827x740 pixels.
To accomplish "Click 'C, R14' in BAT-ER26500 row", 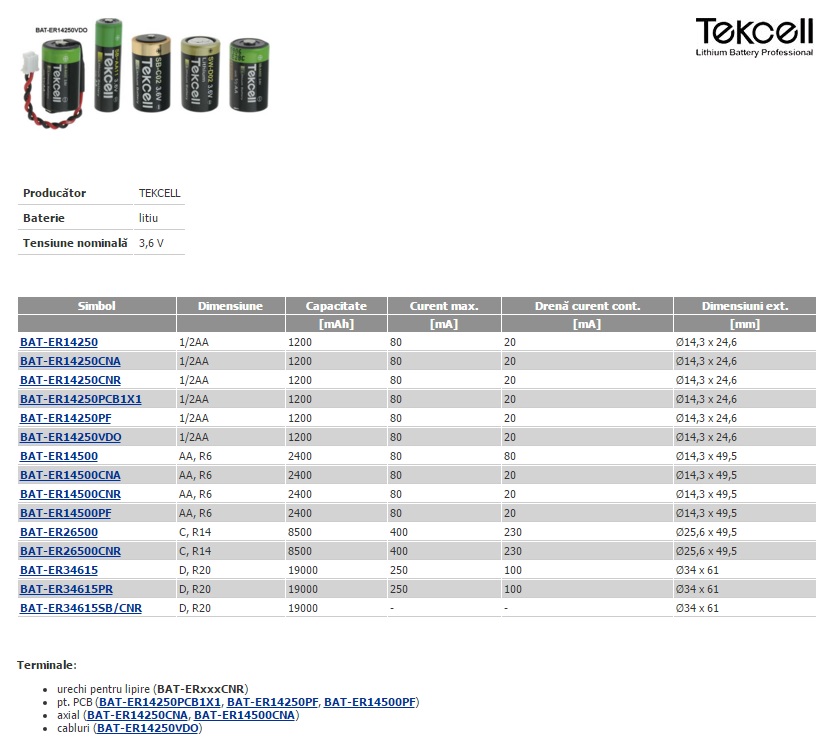I will coord(195,532).
